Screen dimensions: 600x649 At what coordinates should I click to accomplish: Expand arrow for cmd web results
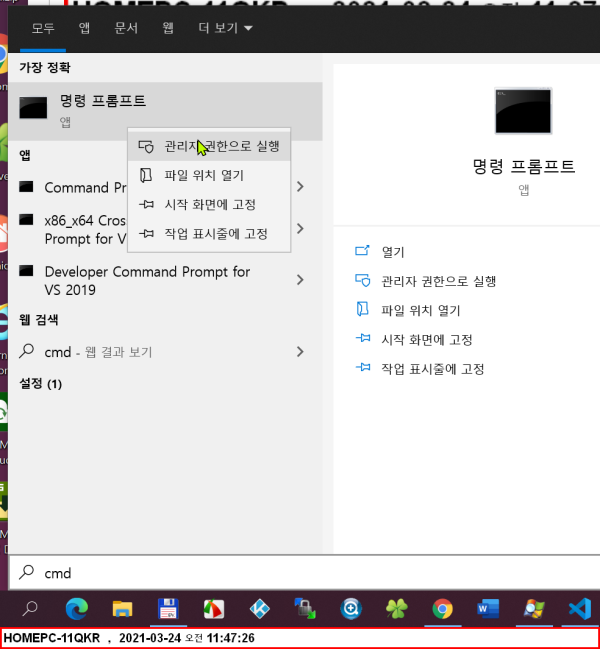coord(300,352)
